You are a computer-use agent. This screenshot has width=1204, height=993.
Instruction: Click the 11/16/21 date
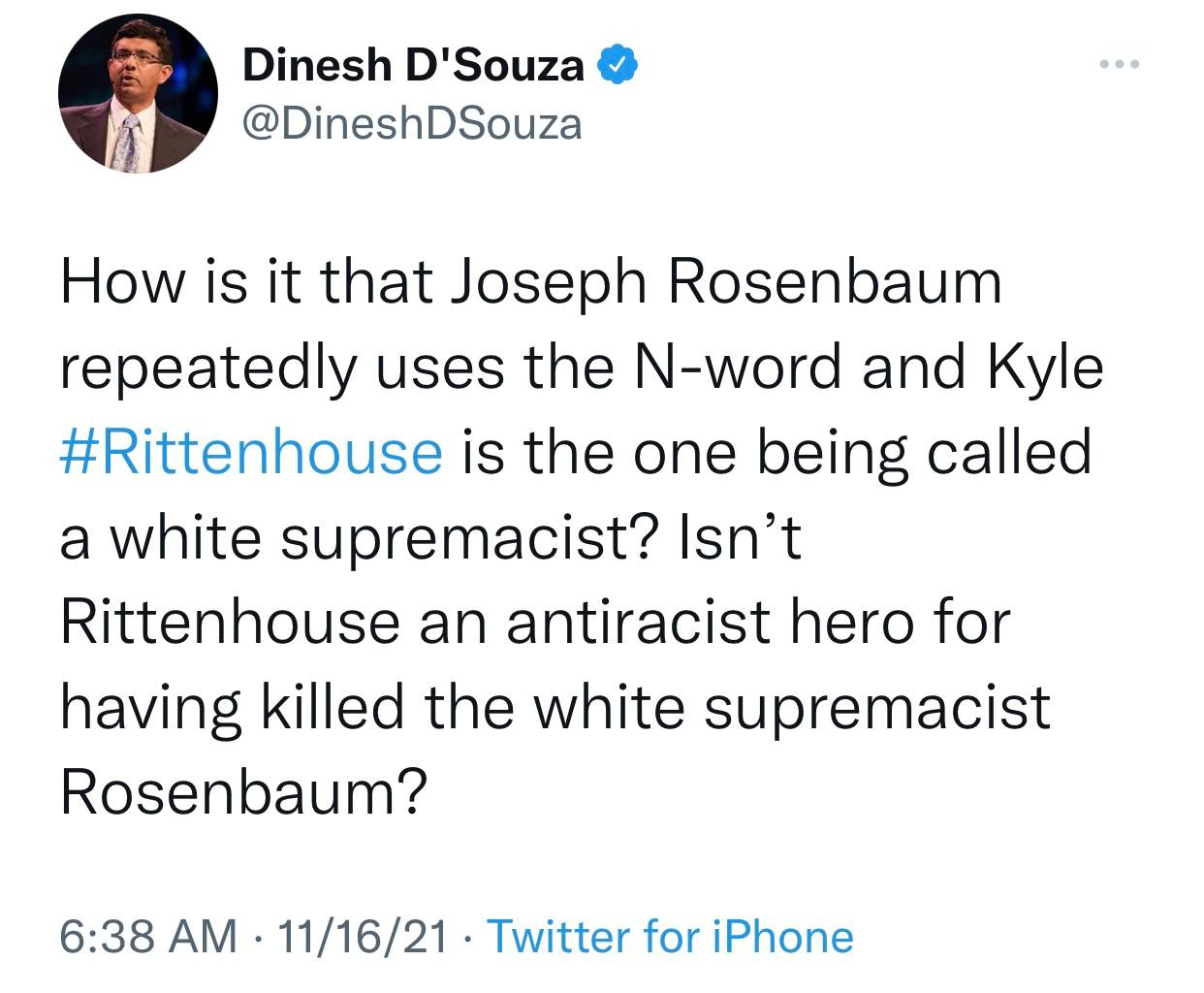[364, 937]
